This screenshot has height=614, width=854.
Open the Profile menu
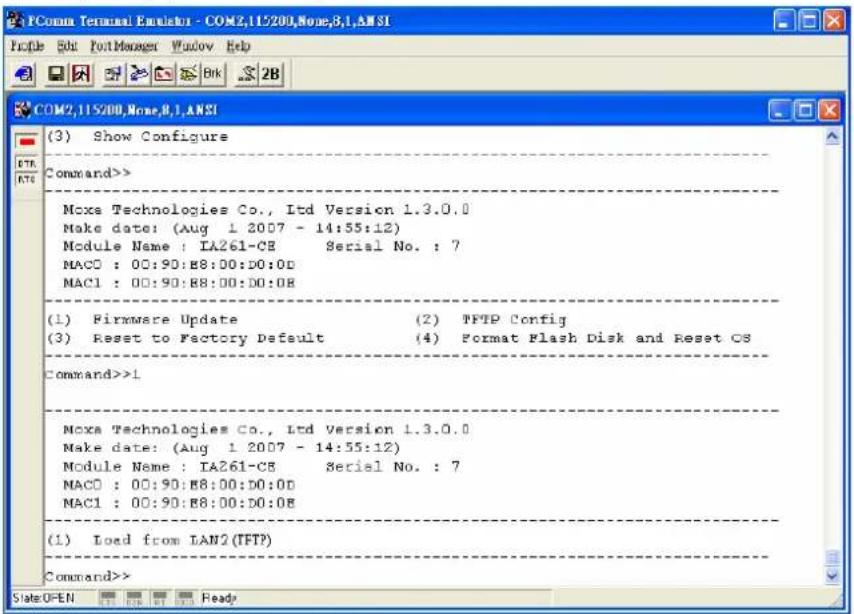click(x=27, y=46)
